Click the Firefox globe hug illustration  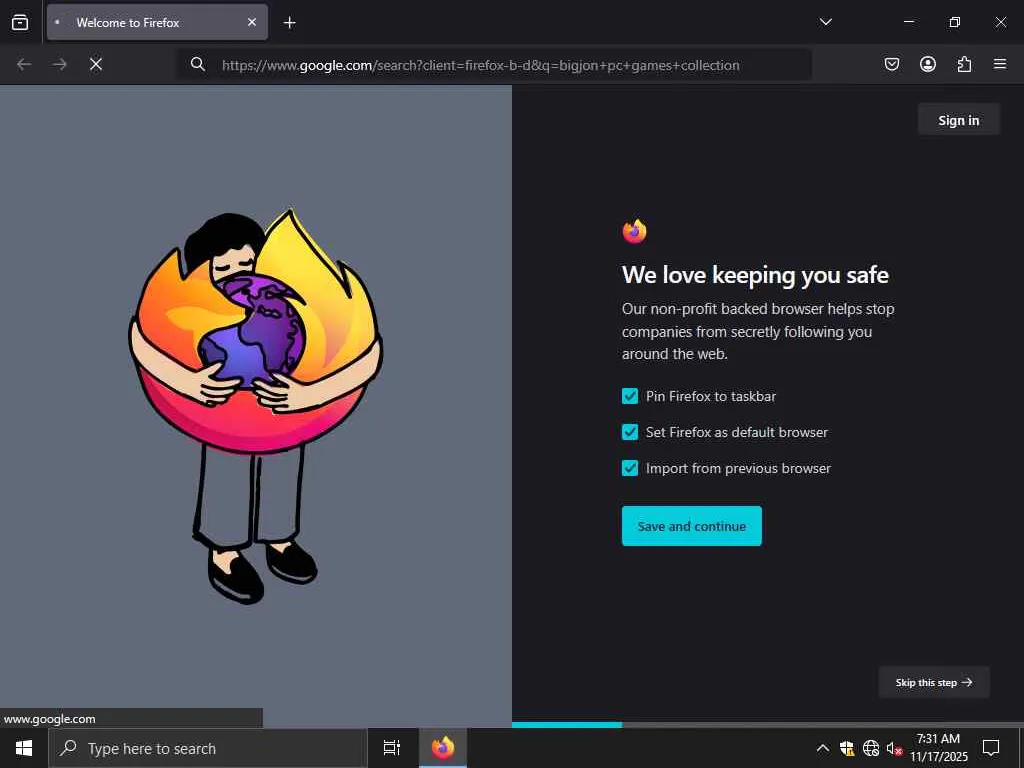pos(255,406)
